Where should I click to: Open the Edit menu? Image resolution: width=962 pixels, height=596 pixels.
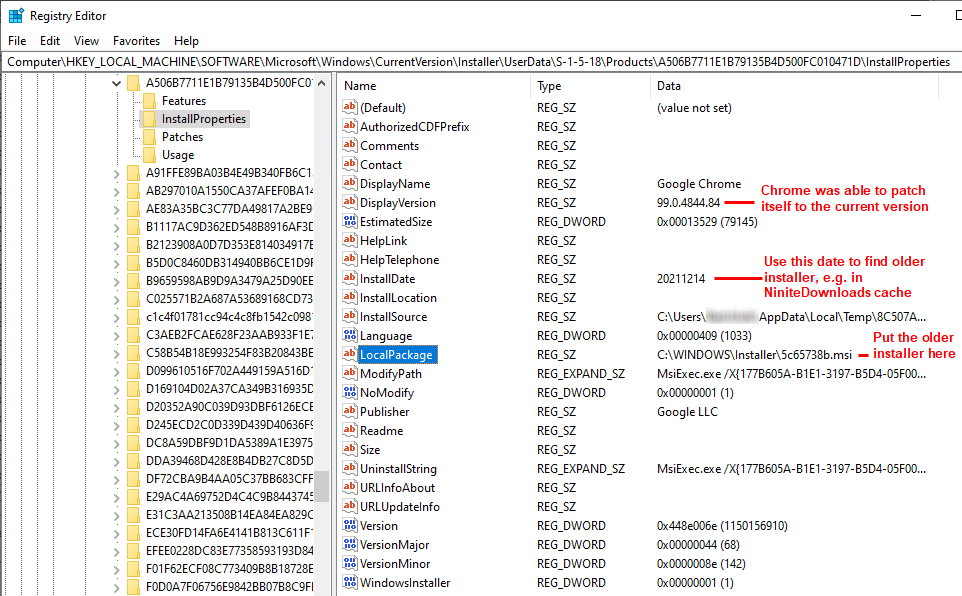50,41
